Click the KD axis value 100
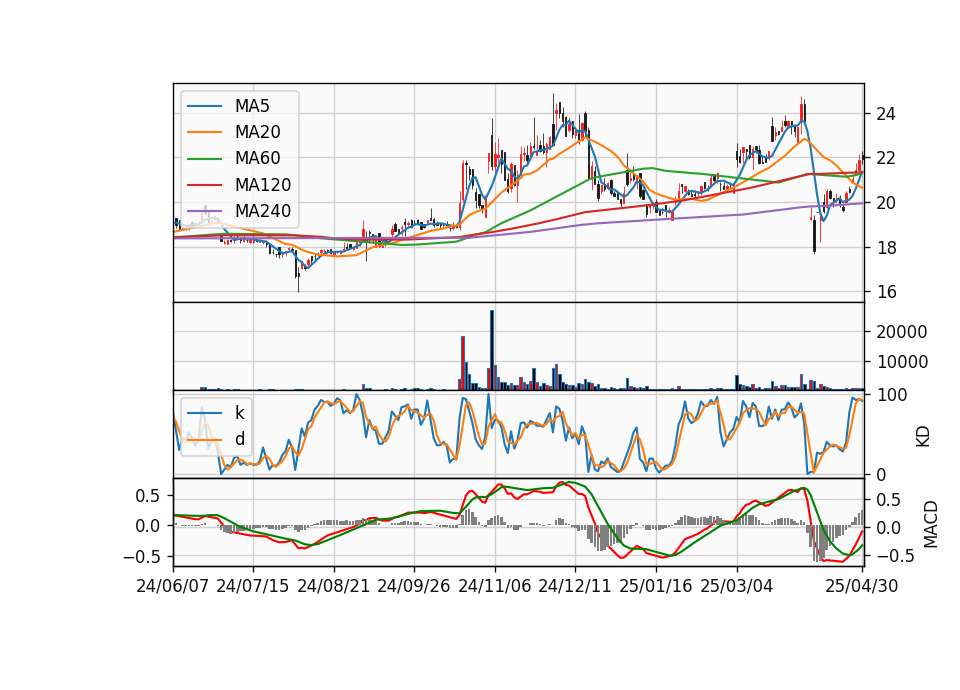 (x=892, y=396)
